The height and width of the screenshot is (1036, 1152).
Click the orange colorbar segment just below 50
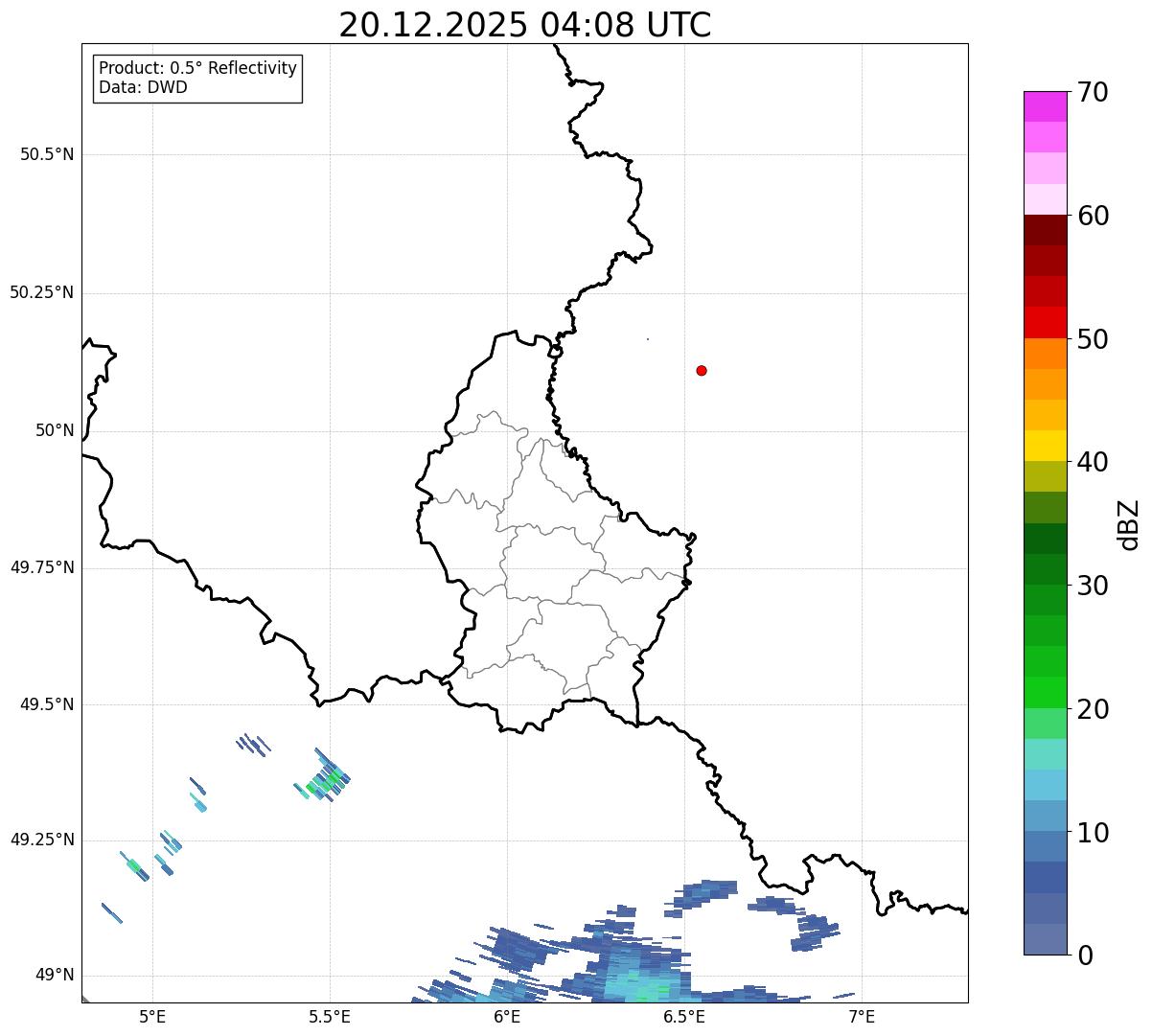point(1045,354)
